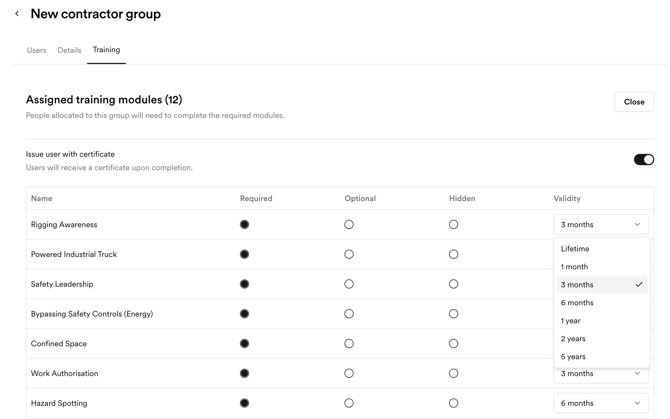Set Bypassing Safety Controls to Optional
The height and width of the screenshot is (419, 670).
click(x=349, y=314)
